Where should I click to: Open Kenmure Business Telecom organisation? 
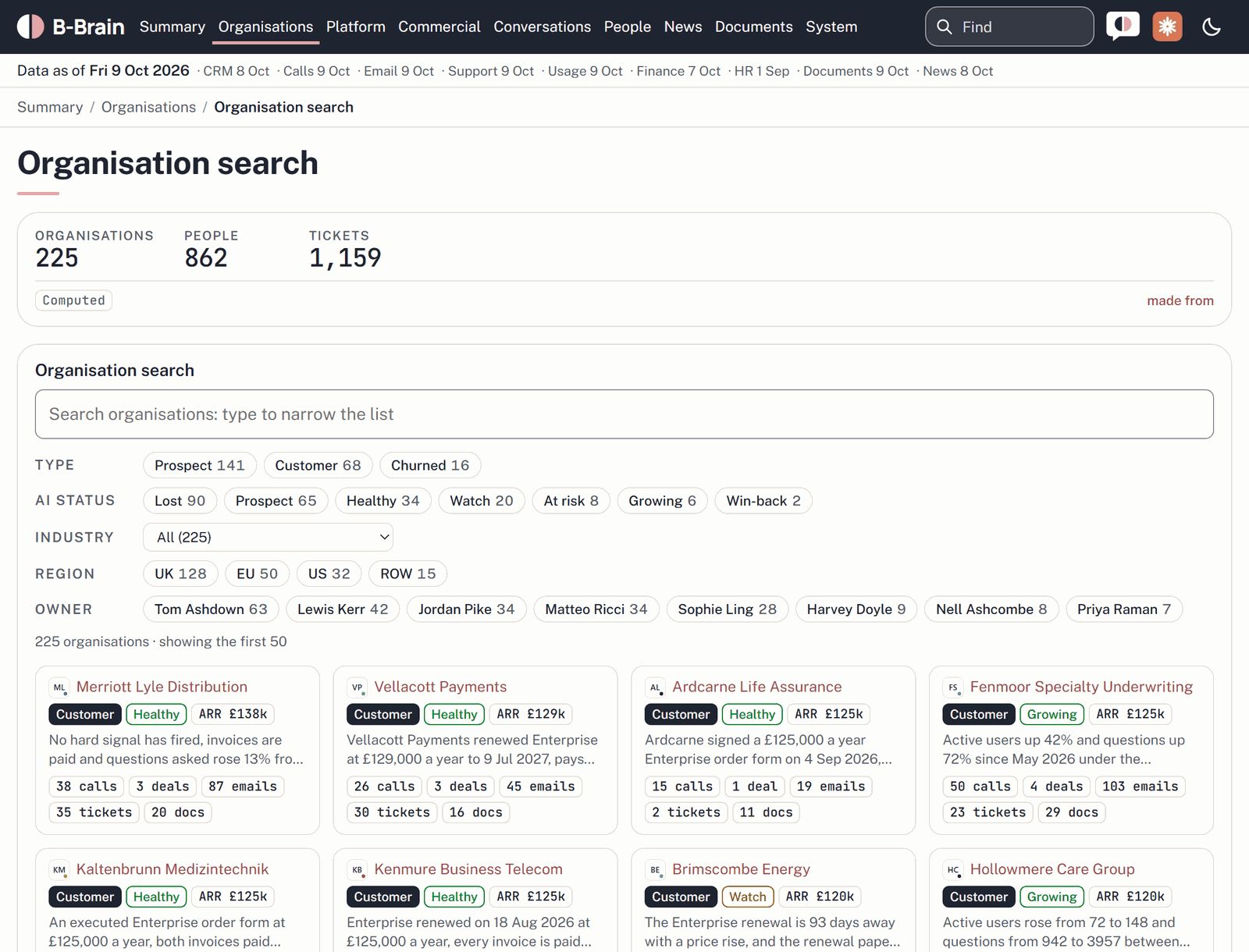click(x=468, y=869)
